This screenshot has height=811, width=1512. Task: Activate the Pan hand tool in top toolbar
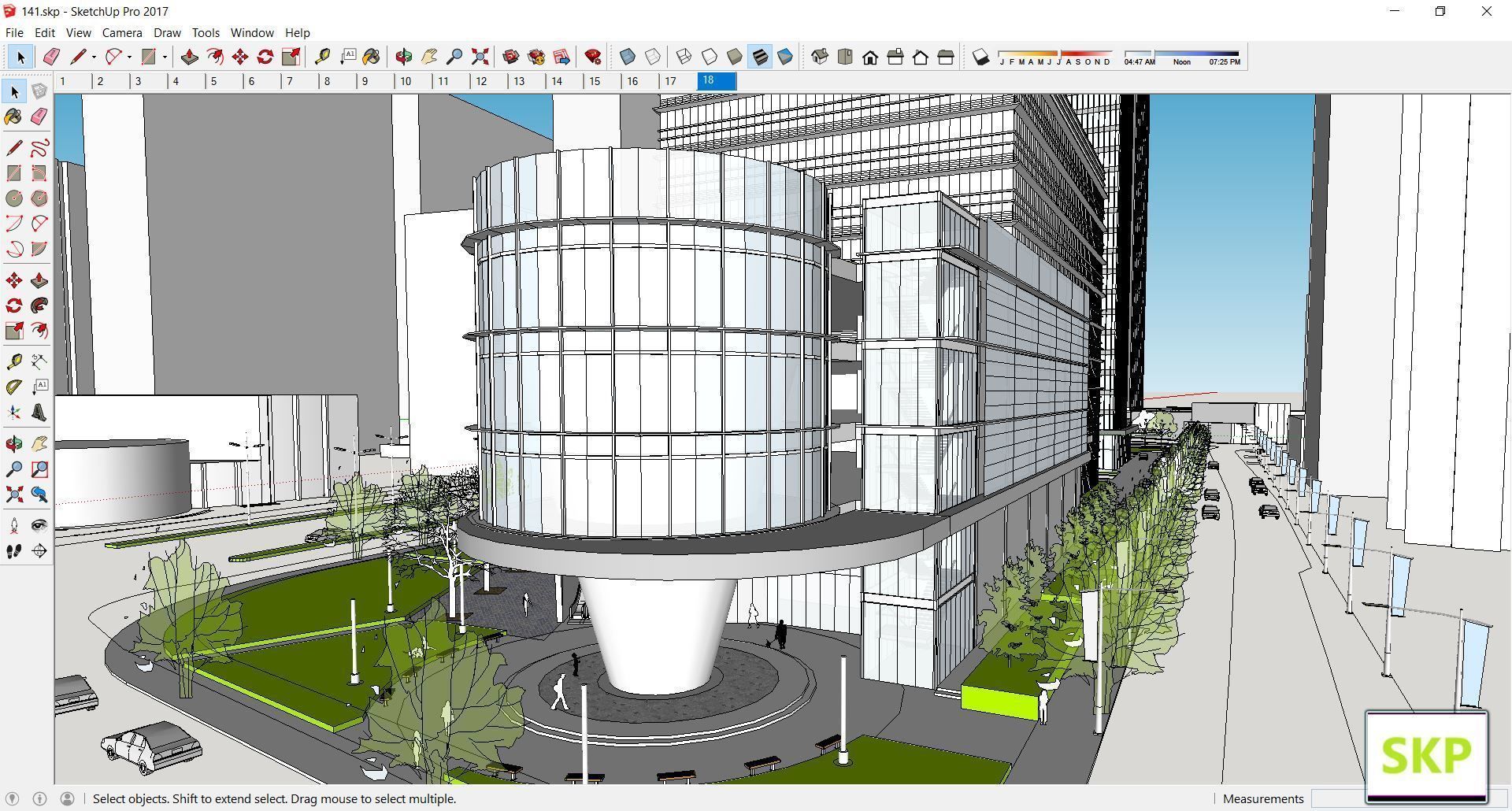(x=429, y=57)
